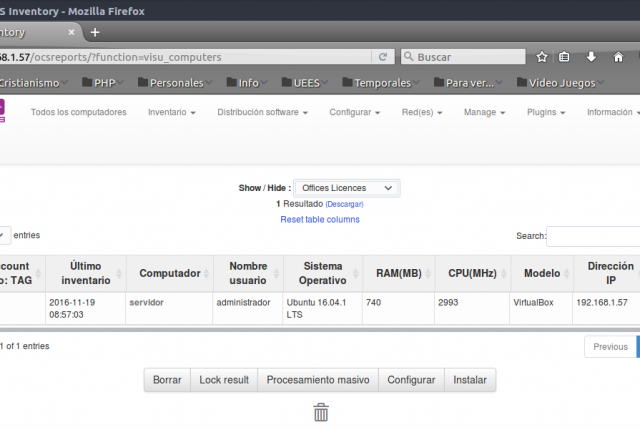Viewport: 640px width, 430px height.
Task: Sort by the Modelo column arrows
Action: coord(567,273)
